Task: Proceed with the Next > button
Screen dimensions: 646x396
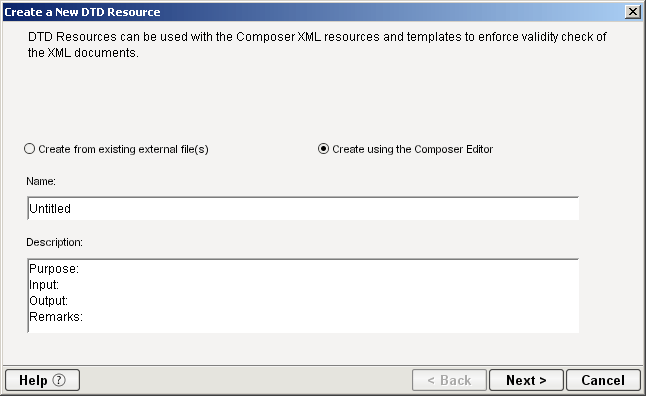Action: (526, 380)
